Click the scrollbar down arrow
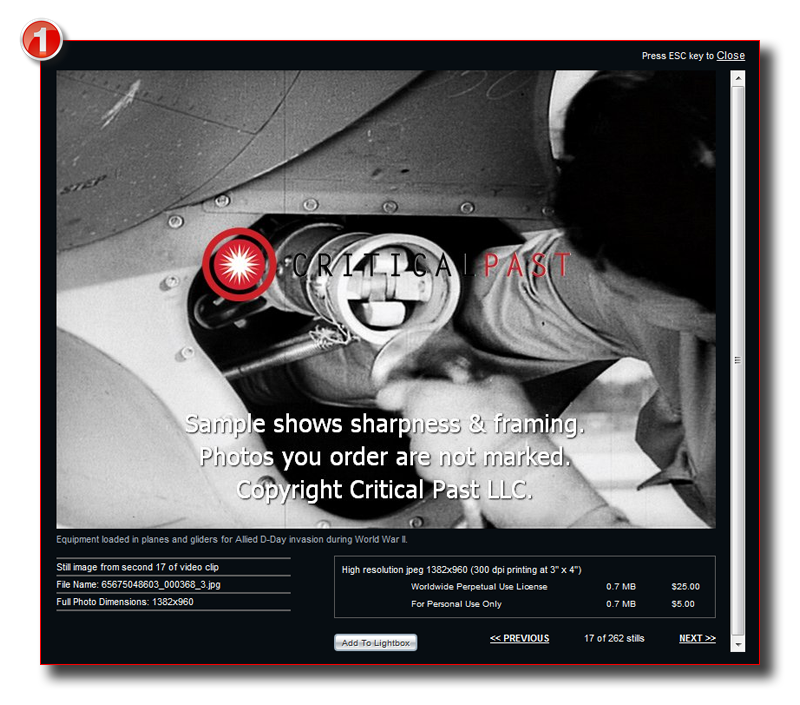 [x=738, y=644]
